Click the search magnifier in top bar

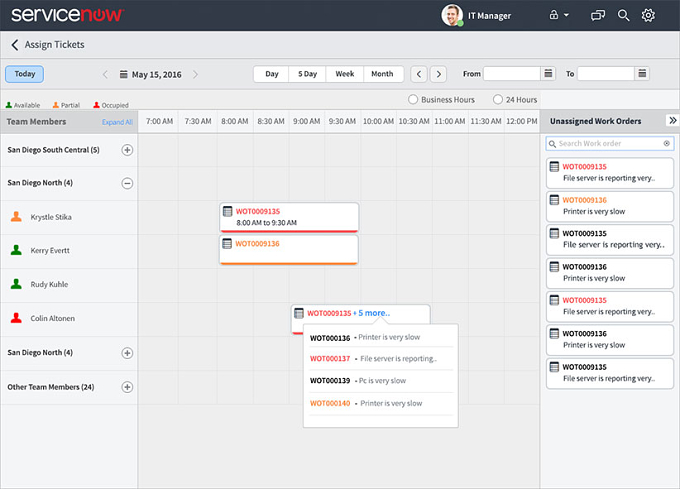tap(623, 15)
